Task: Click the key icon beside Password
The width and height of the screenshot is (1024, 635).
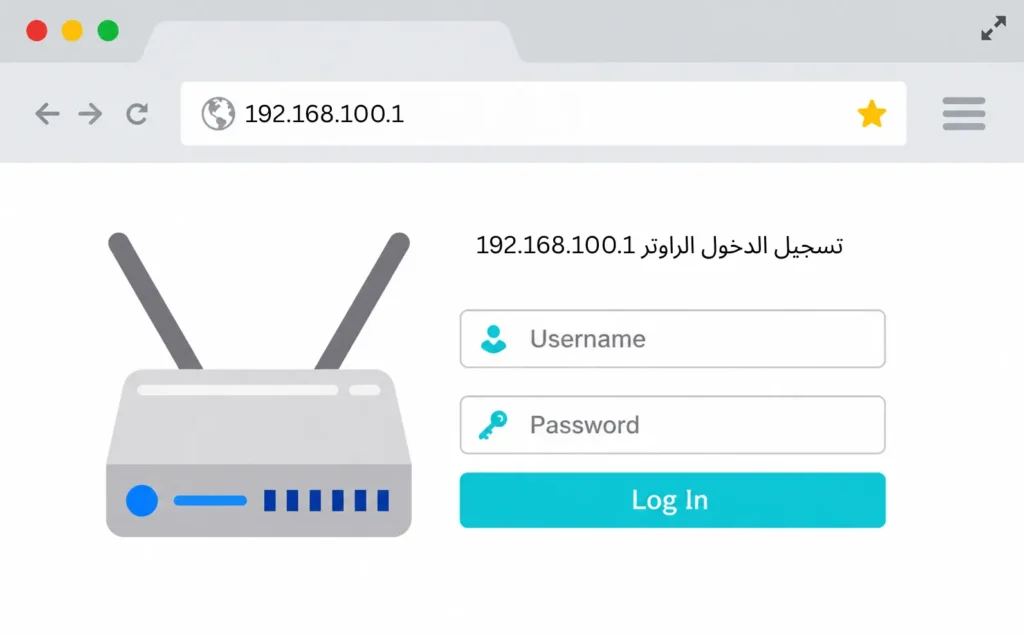Action: coord(493,425)
